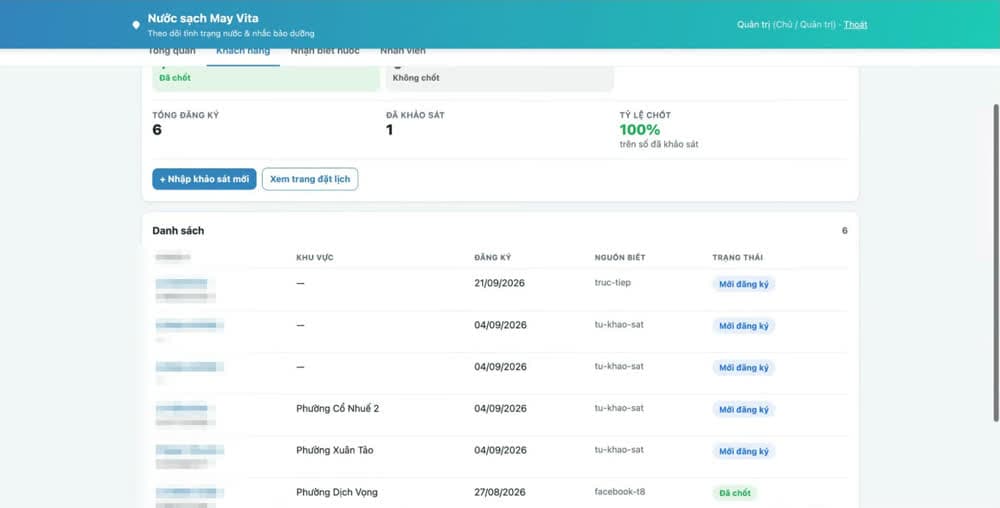Click the Đăng ký column header
This screenshot has height=508, width=1000.
click(492, 258)
